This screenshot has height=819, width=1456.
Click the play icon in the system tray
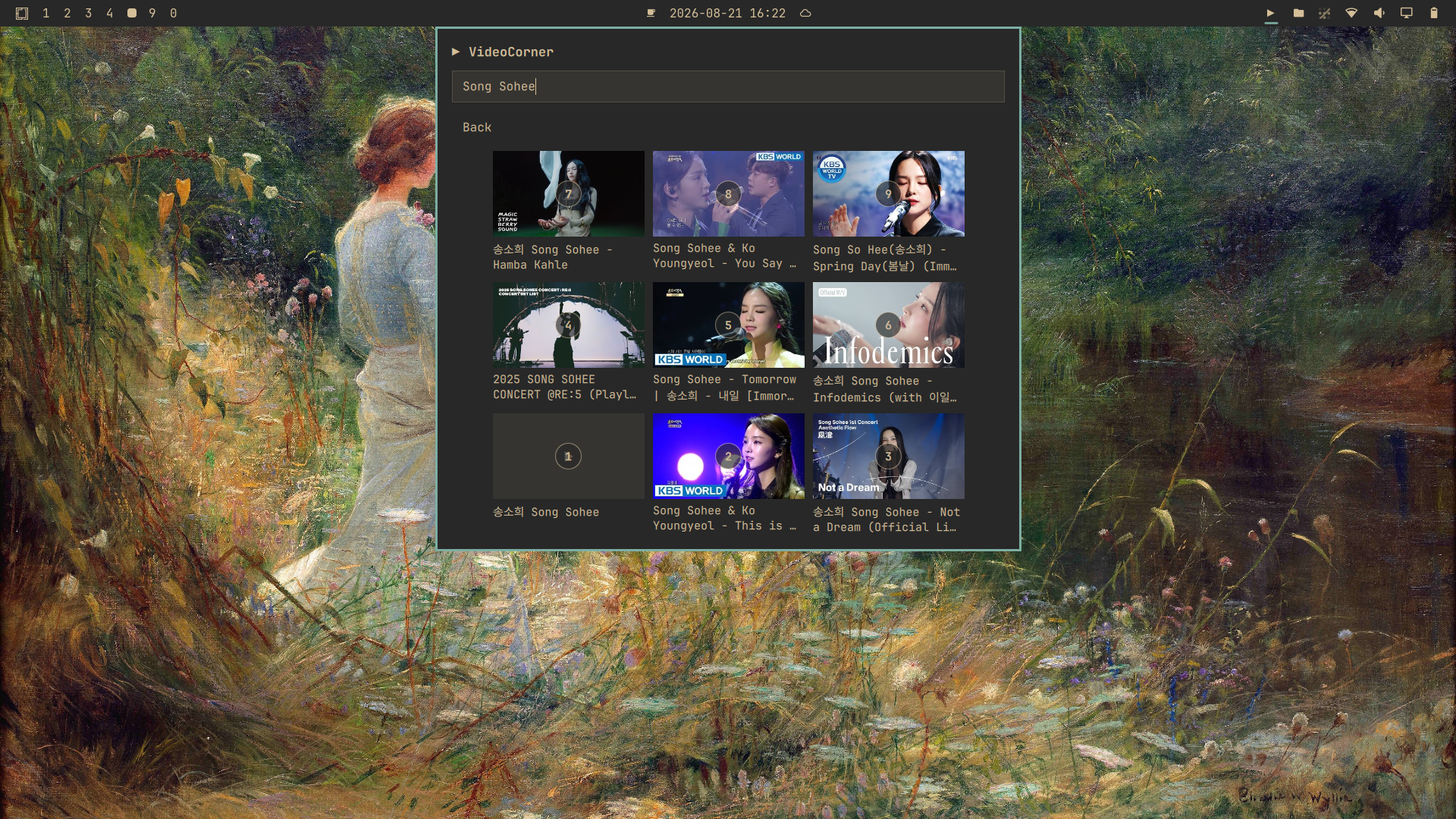1271,13
